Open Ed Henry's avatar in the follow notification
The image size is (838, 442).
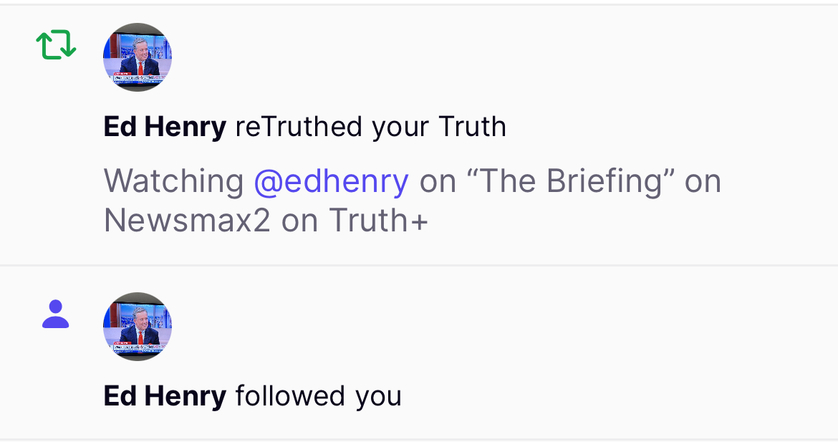click(x=138, y=326)
